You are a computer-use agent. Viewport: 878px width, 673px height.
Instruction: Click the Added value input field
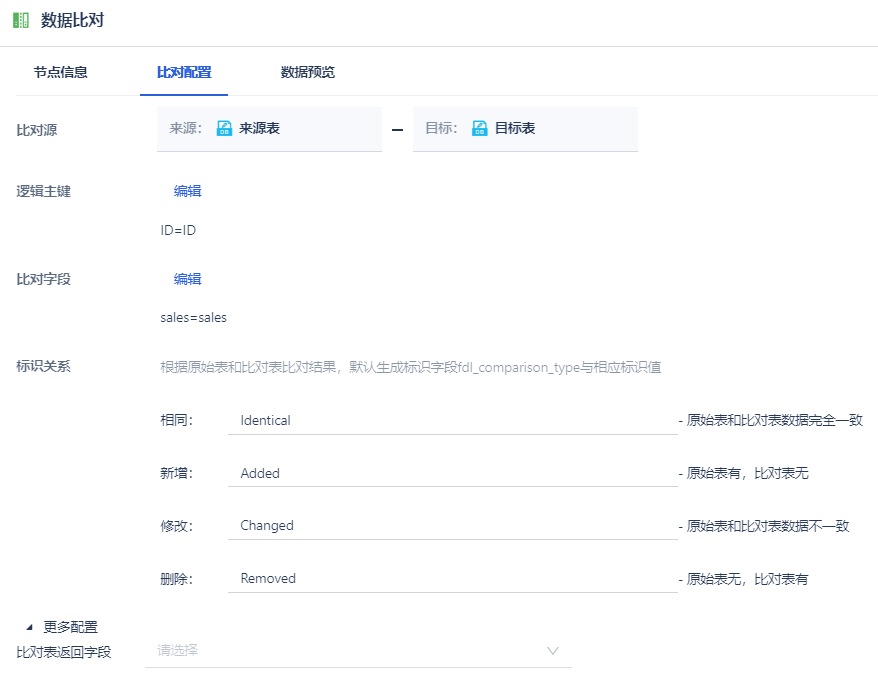coord(452,473)
